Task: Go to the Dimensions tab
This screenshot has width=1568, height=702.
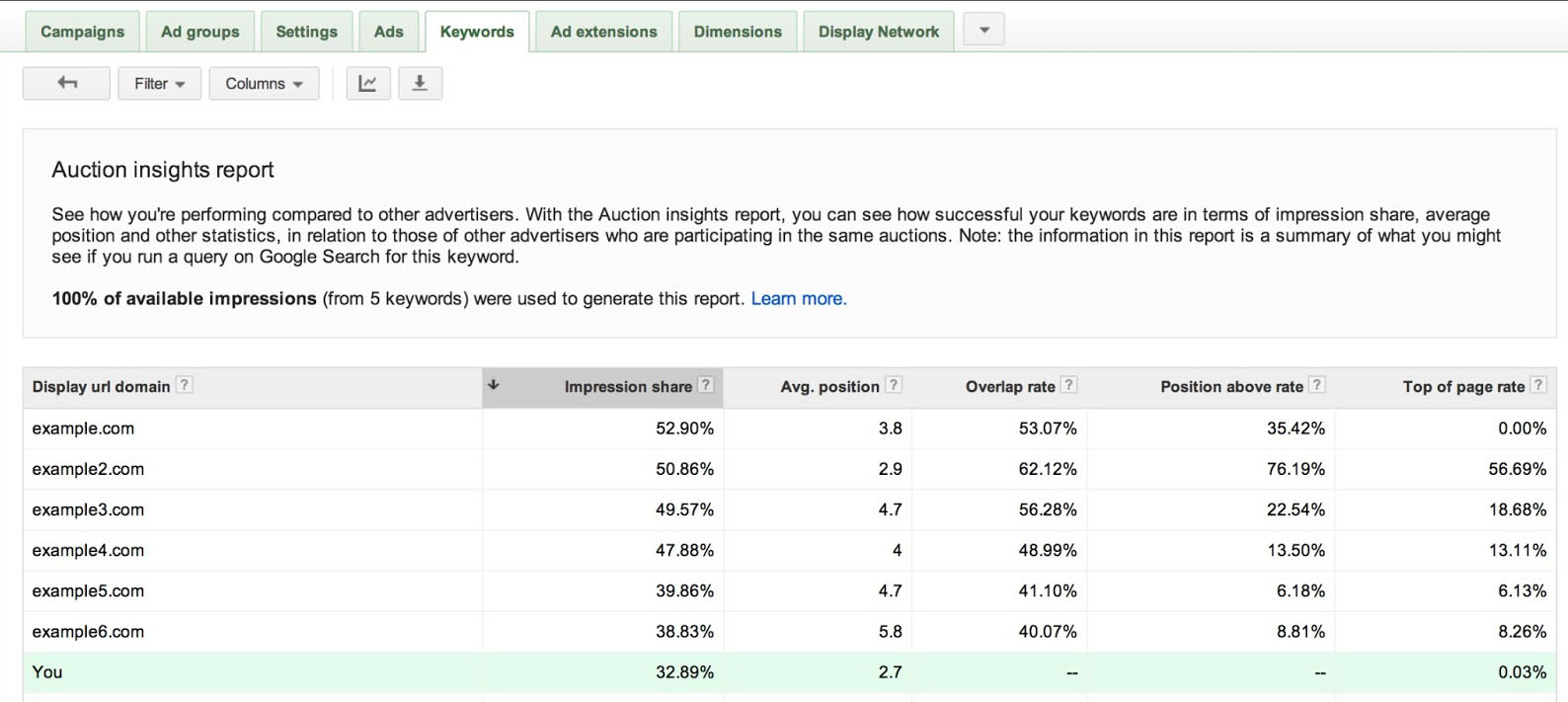Action: tap(738, 32)
